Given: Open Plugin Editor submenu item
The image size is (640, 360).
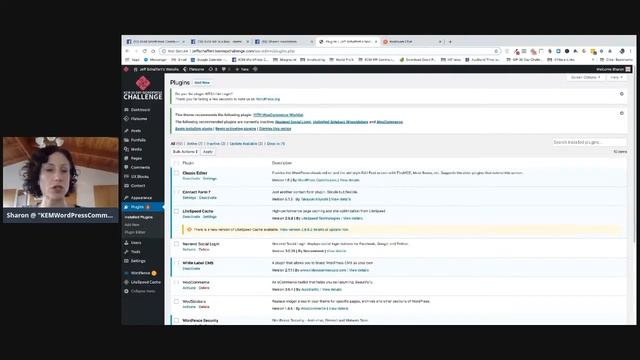Looking at the screenshot, I should pyautogui.click(x=134, y=232).
